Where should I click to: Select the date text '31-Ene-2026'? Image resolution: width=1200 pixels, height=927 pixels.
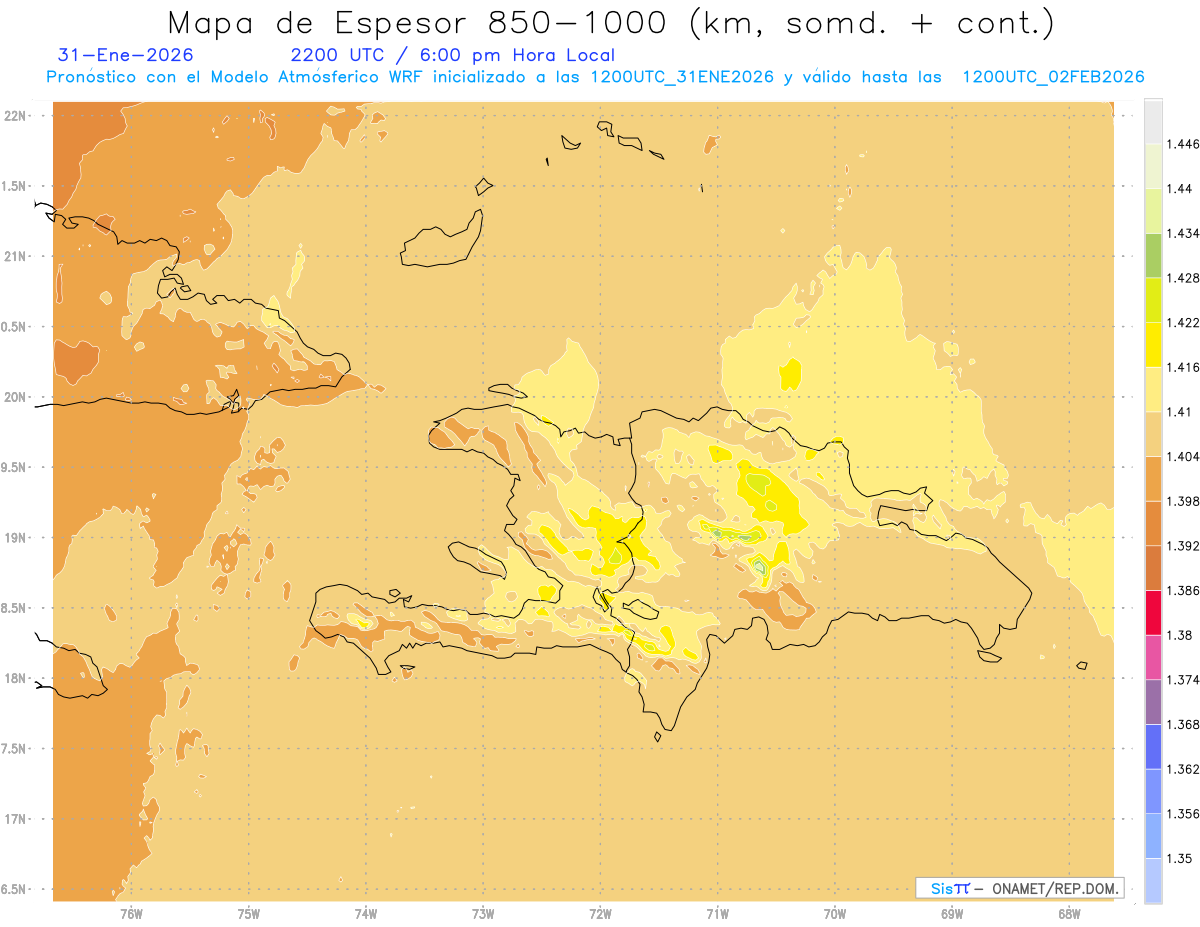(x=126, y=56)
